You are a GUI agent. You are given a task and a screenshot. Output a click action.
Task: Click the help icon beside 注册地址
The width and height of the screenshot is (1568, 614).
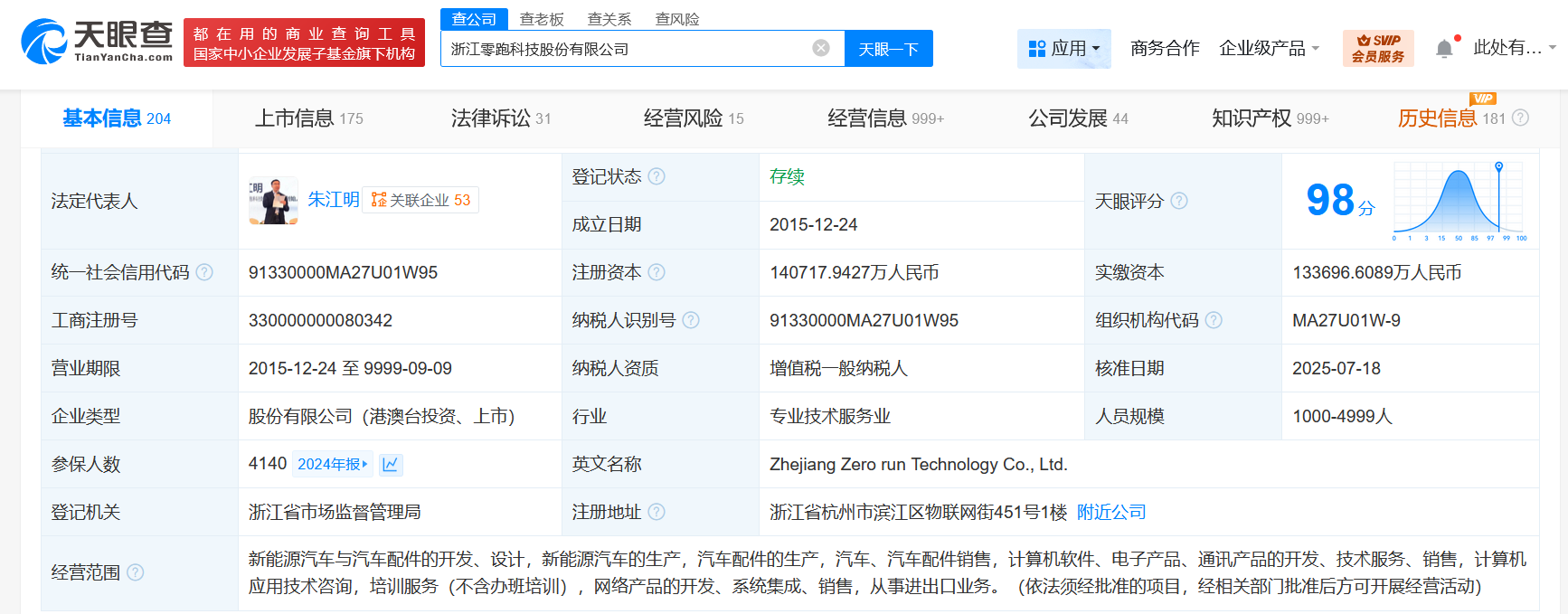[656, 512]
